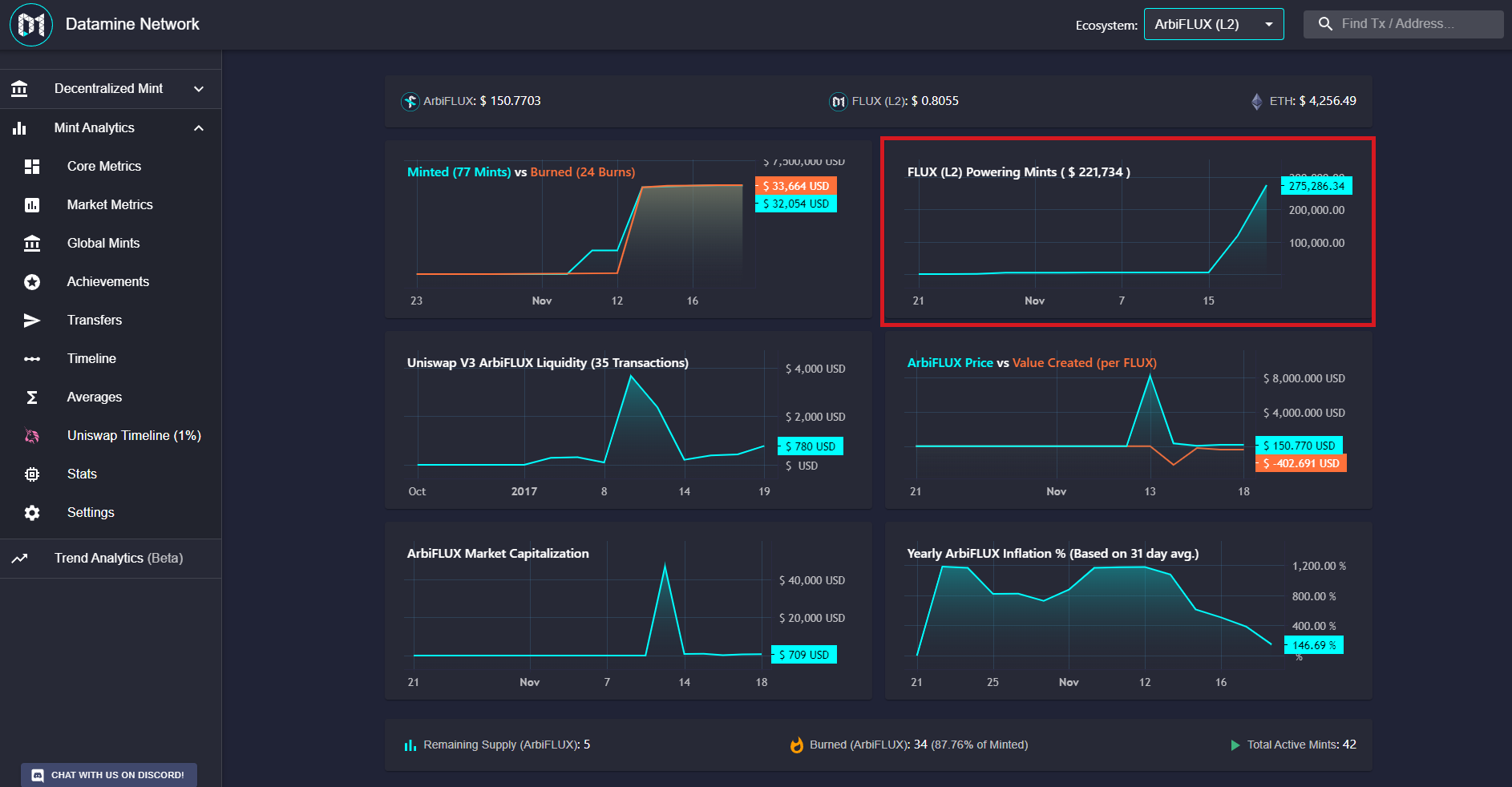Image resolution: width=1512 pixels, height=787 pixels.
Task: Open Market Metrics page
Action: [111, 205]
